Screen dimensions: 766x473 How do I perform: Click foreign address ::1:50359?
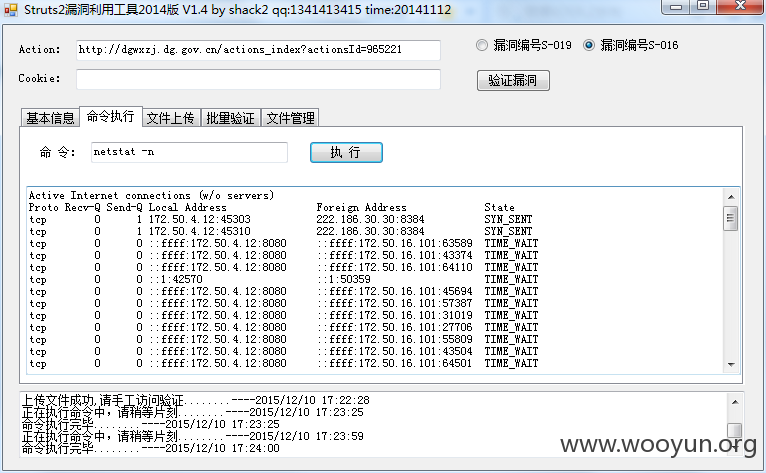tap(344, 280)
